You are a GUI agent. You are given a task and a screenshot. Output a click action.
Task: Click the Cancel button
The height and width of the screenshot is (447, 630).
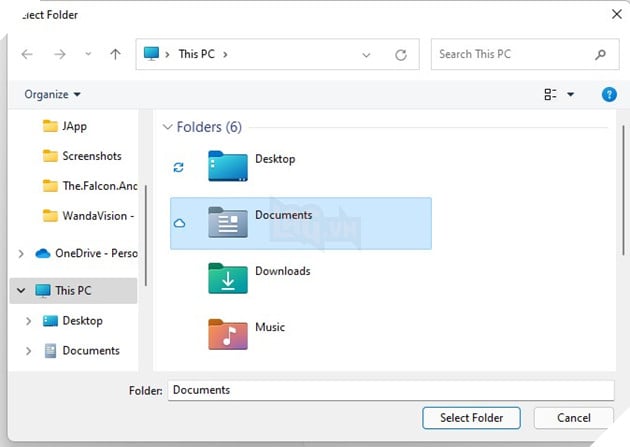click(x=574, y=418)
